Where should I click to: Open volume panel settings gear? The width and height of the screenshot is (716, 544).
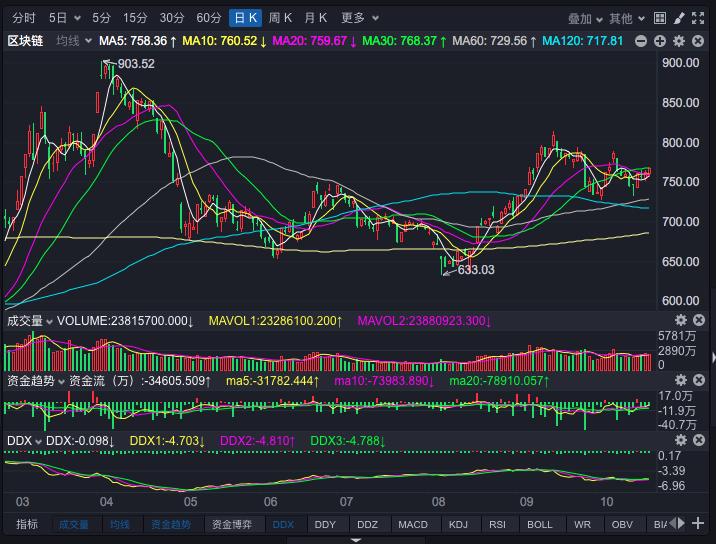680,320
